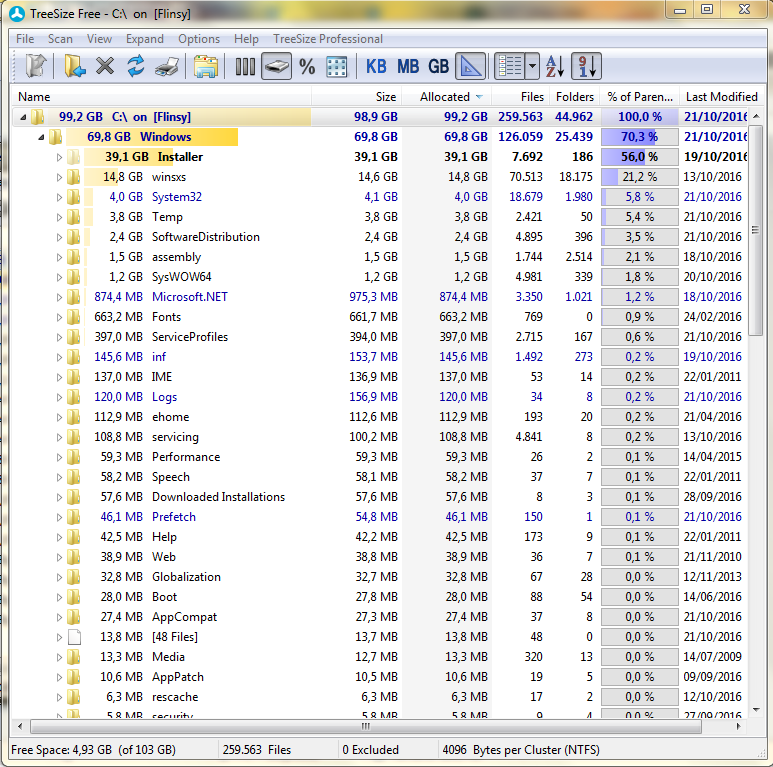
Task: Show cluster grid view icon
Action: (x=337, y=66)
